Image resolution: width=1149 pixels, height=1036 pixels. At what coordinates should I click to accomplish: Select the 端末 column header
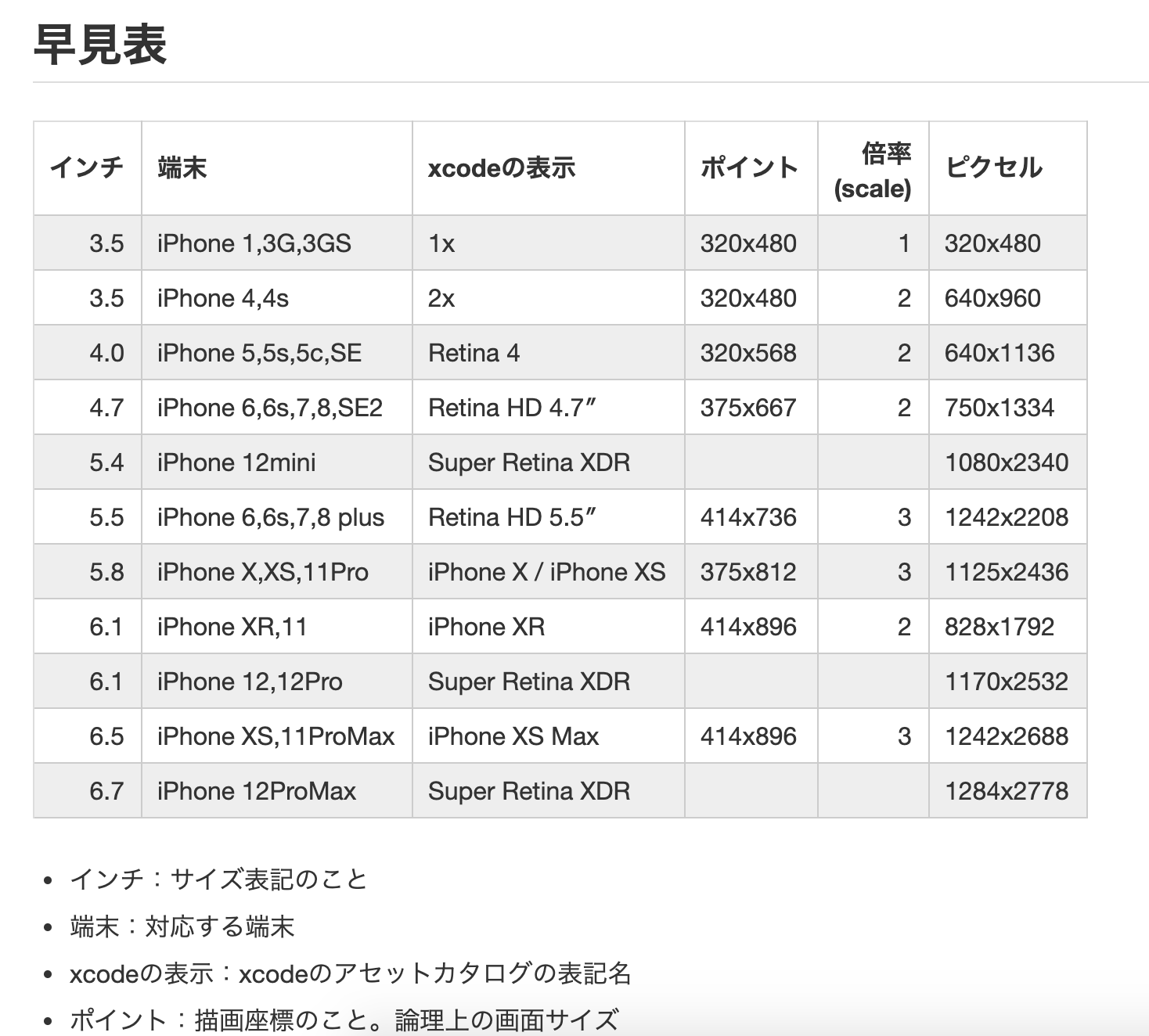click(x=277, y=168)
